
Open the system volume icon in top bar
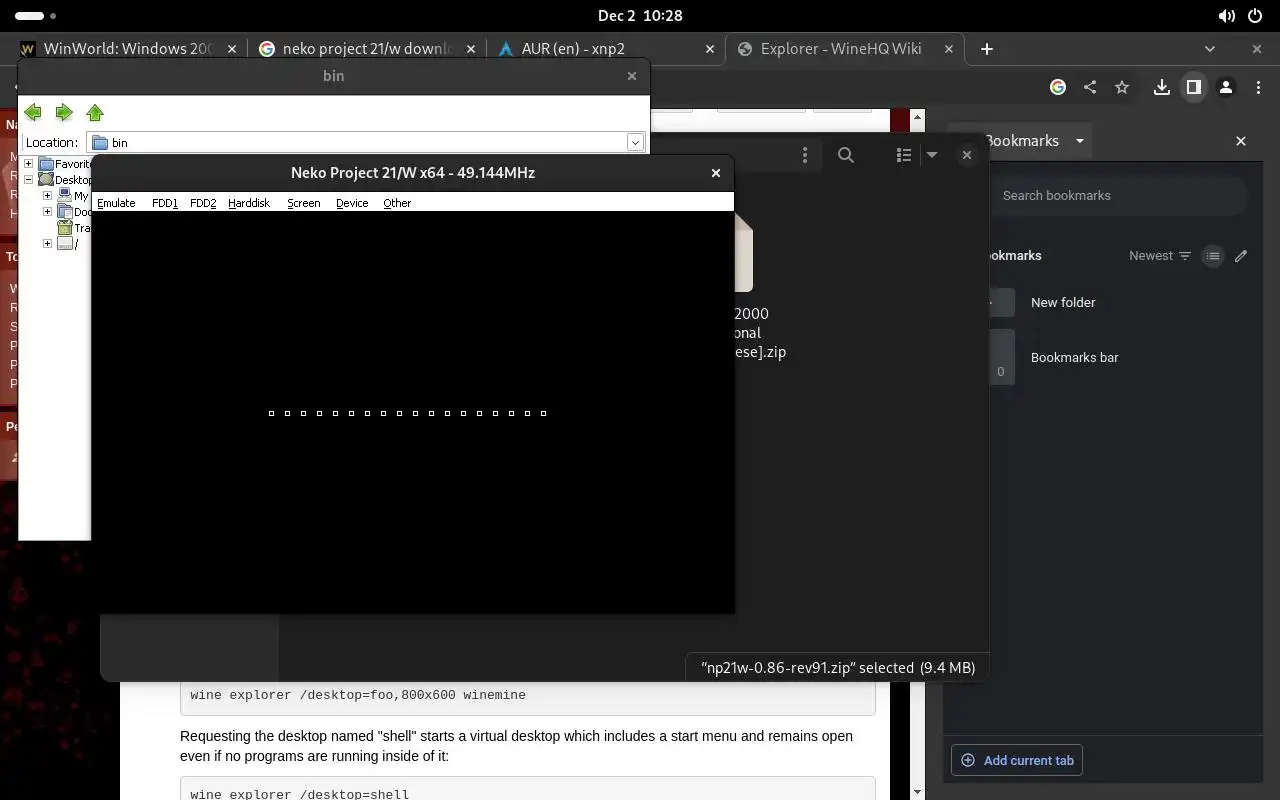point(1227,16)
